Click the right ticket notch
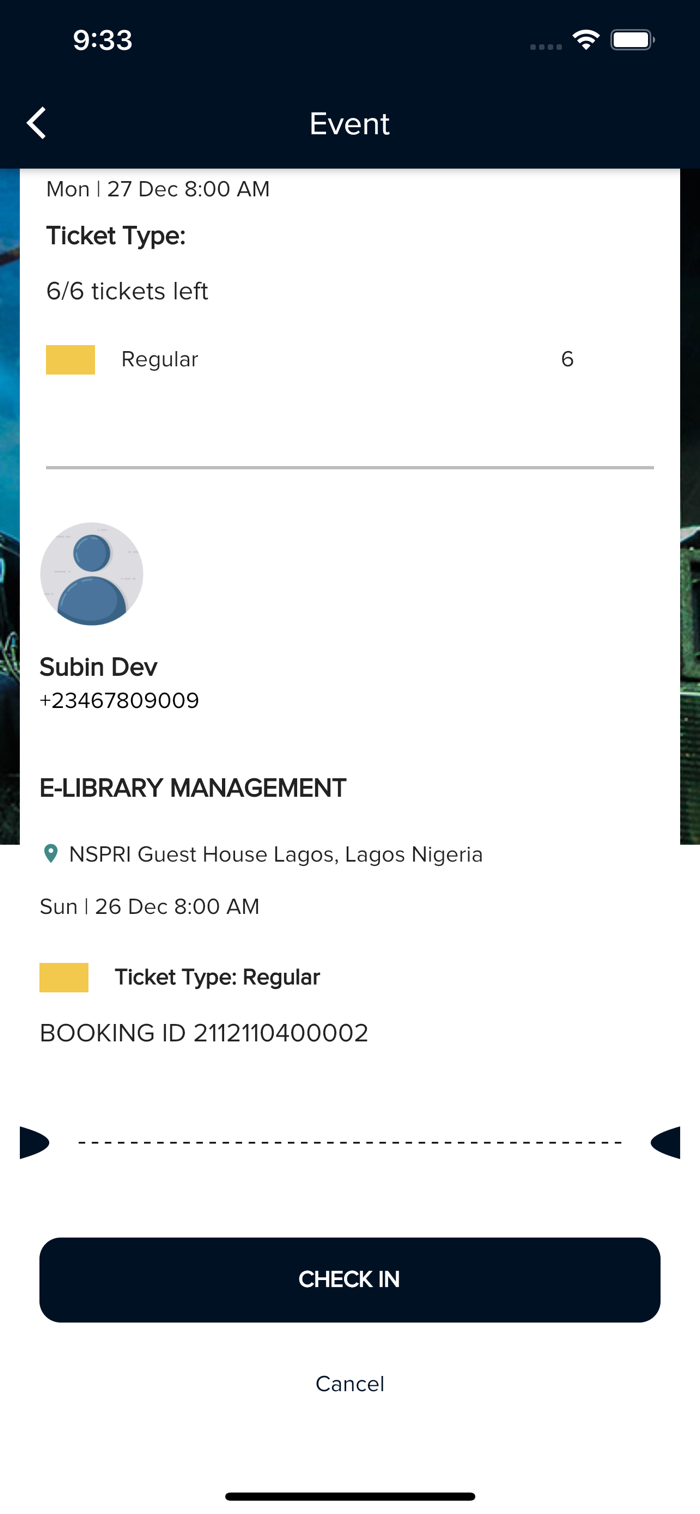This screenshot has height=1514, width=700. [666, 1142]
